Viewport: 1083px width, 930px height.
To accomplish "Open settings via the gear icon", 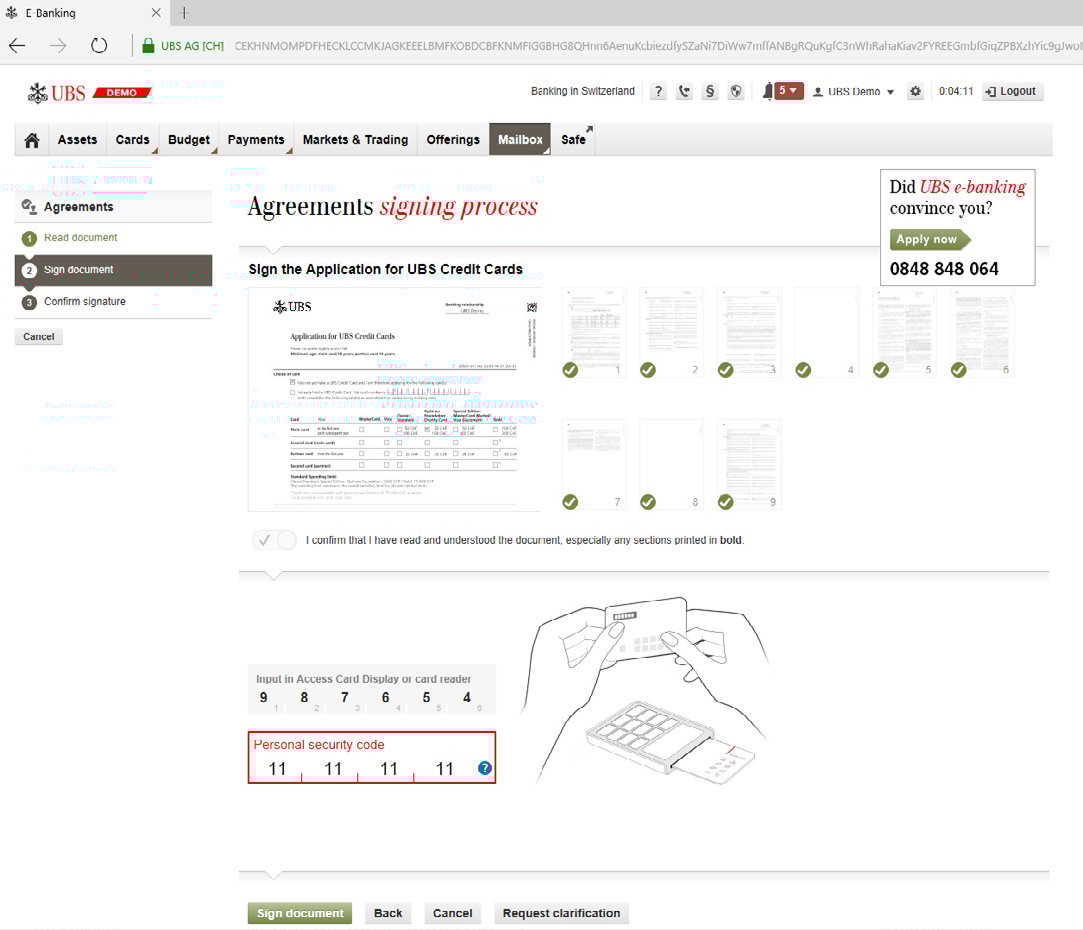I will 915,92.
